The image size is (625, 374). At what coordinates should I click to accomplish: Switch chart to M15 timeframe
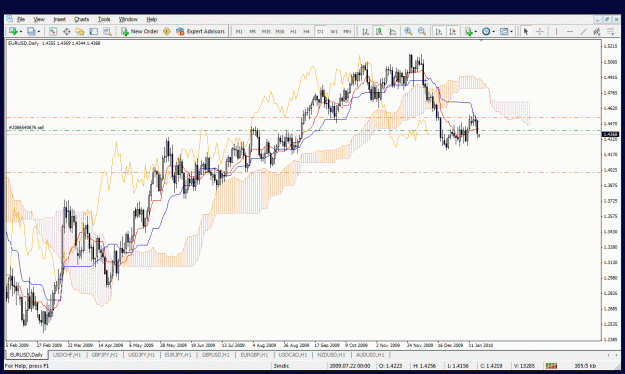266,31
